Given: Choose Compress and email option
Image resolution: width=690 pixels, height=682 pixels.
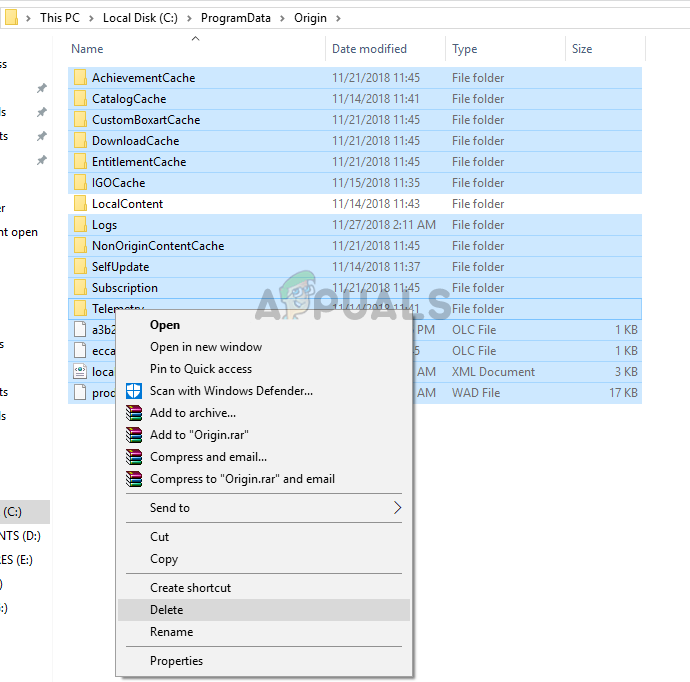Looking at the screenshot, I should [x=264, y=457].
